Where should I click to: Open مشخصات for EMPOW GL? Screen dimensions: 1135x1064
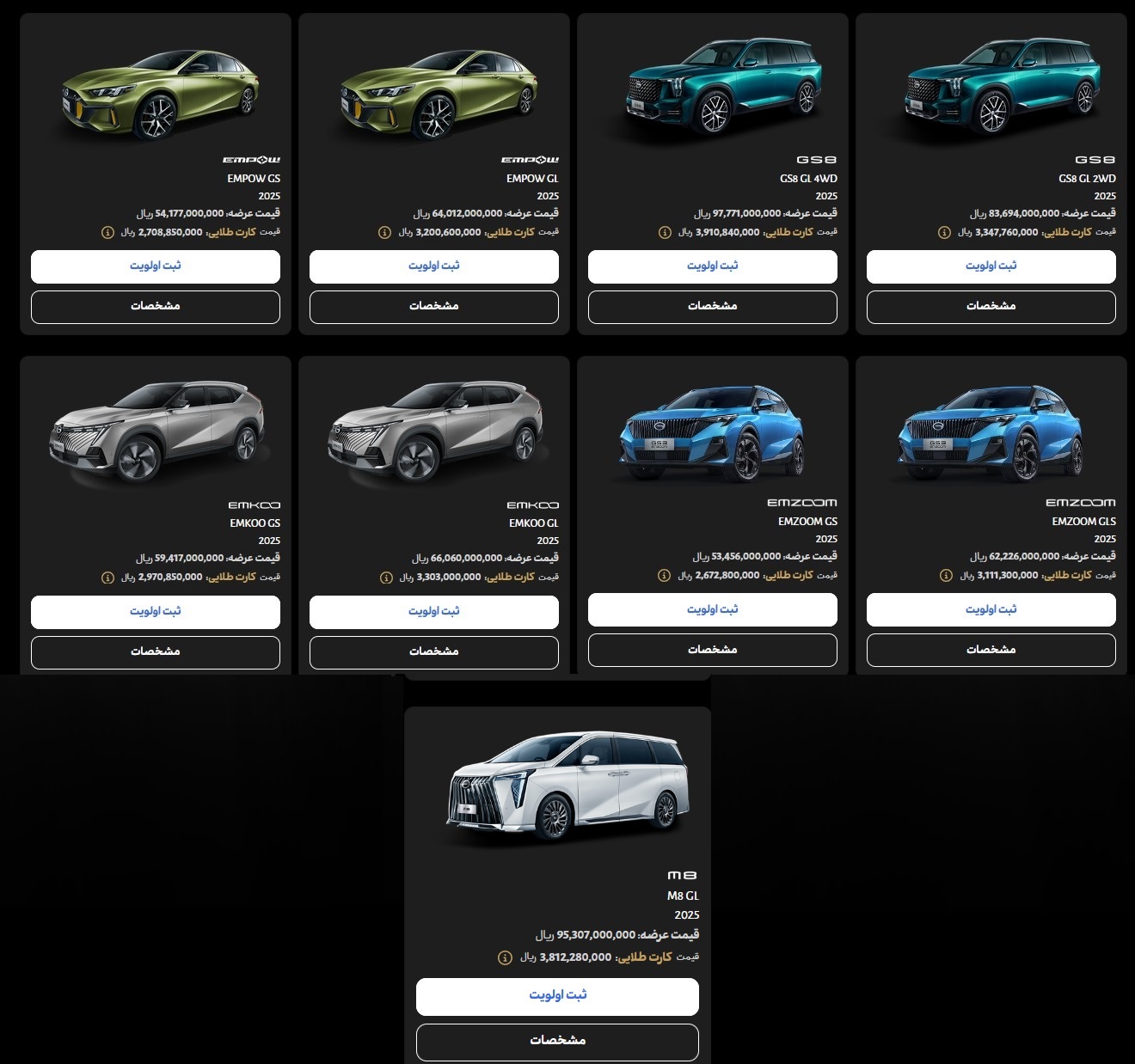coord(434,307)
